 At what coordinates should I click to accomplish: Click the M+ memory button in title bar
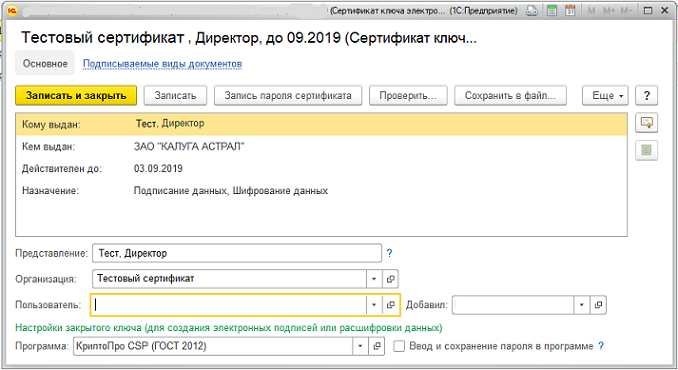[609, 11]
